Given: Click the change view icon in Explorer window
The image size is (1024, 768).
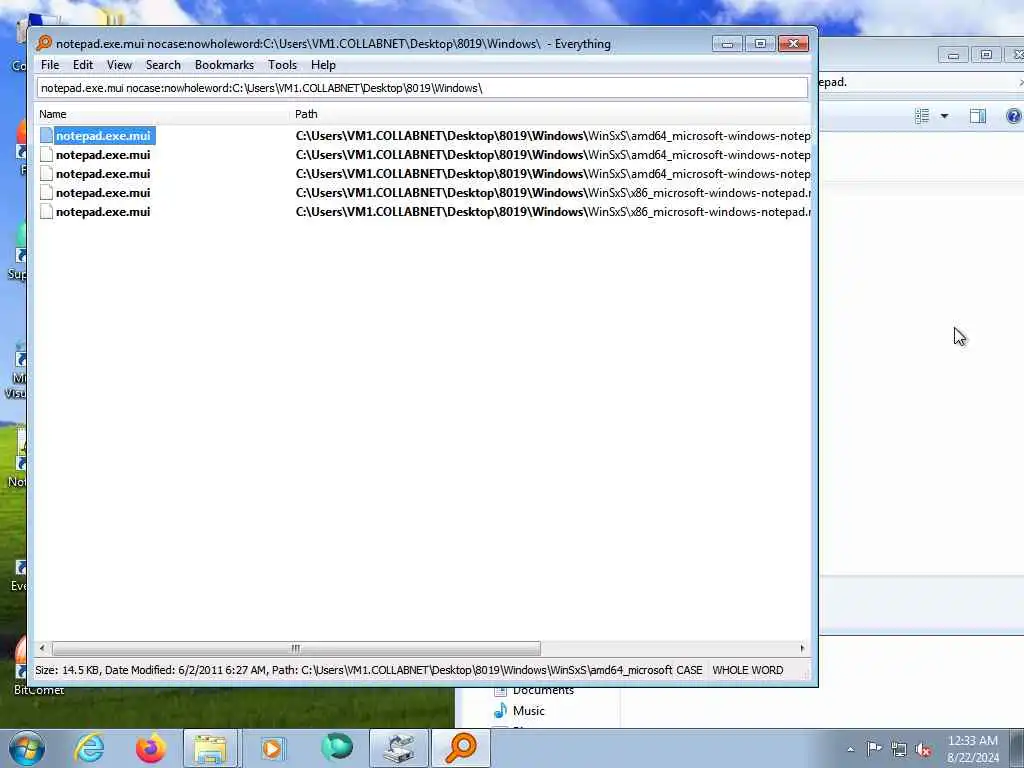Looking at the screenshot, I should tap(922, 116).
